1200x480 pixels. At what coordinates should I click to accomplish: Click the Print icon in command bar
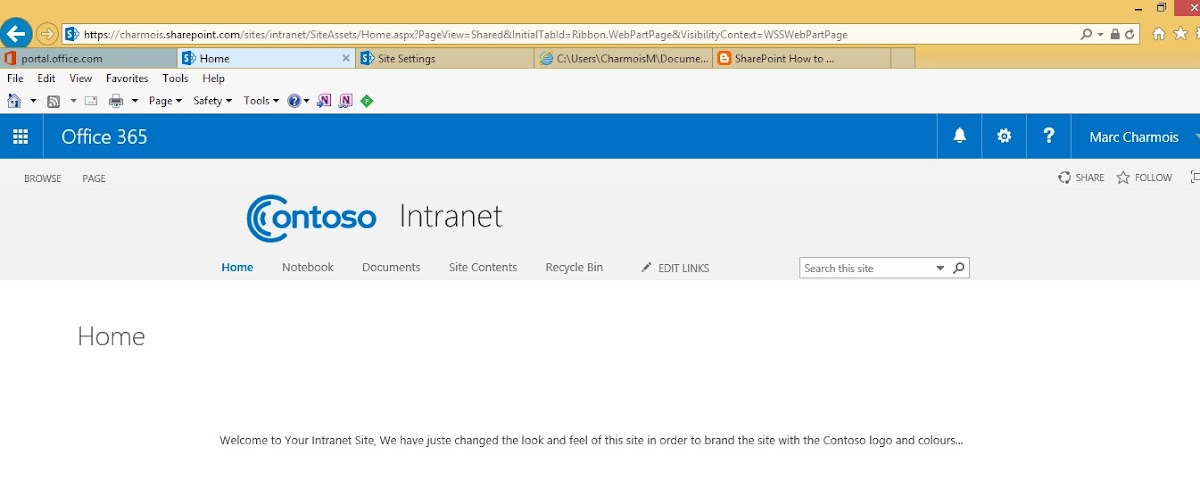pyautogui.click(x=116, y=101)
